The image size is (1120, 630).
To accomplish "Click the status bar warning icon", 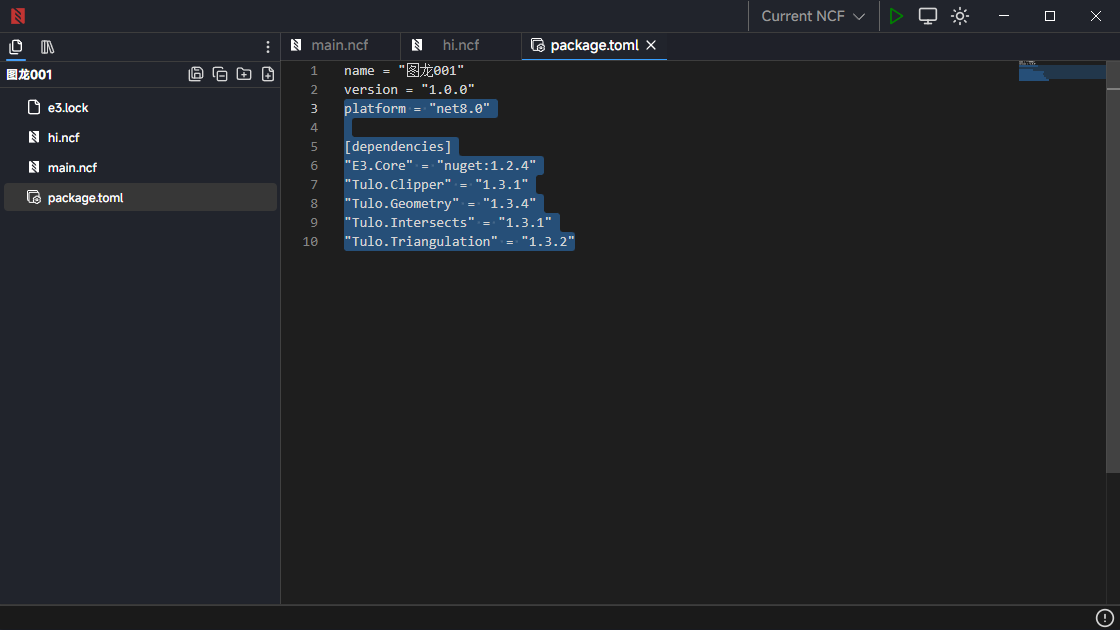I will click(1105, 618).
